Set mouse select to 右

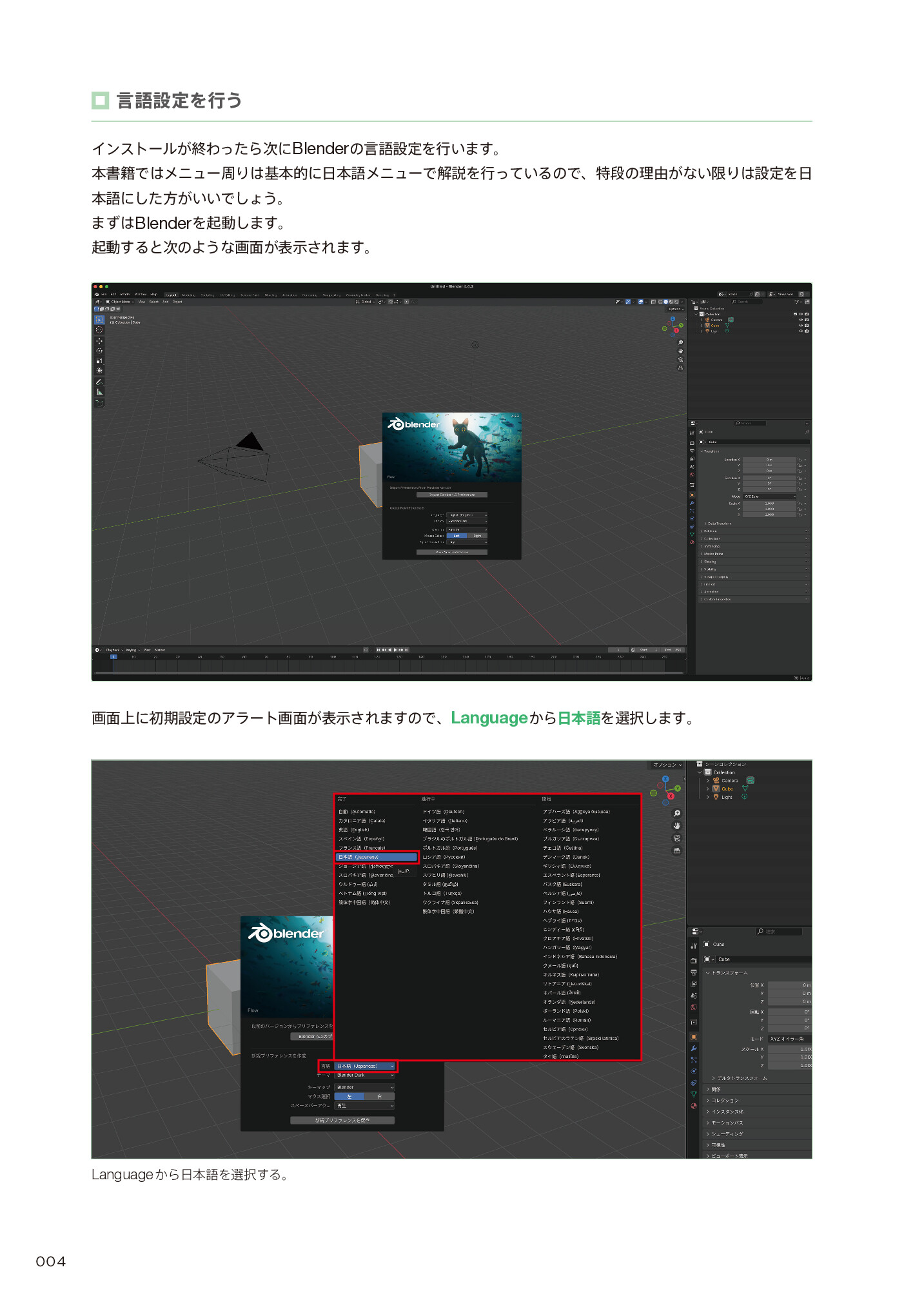coord(380,1096)
